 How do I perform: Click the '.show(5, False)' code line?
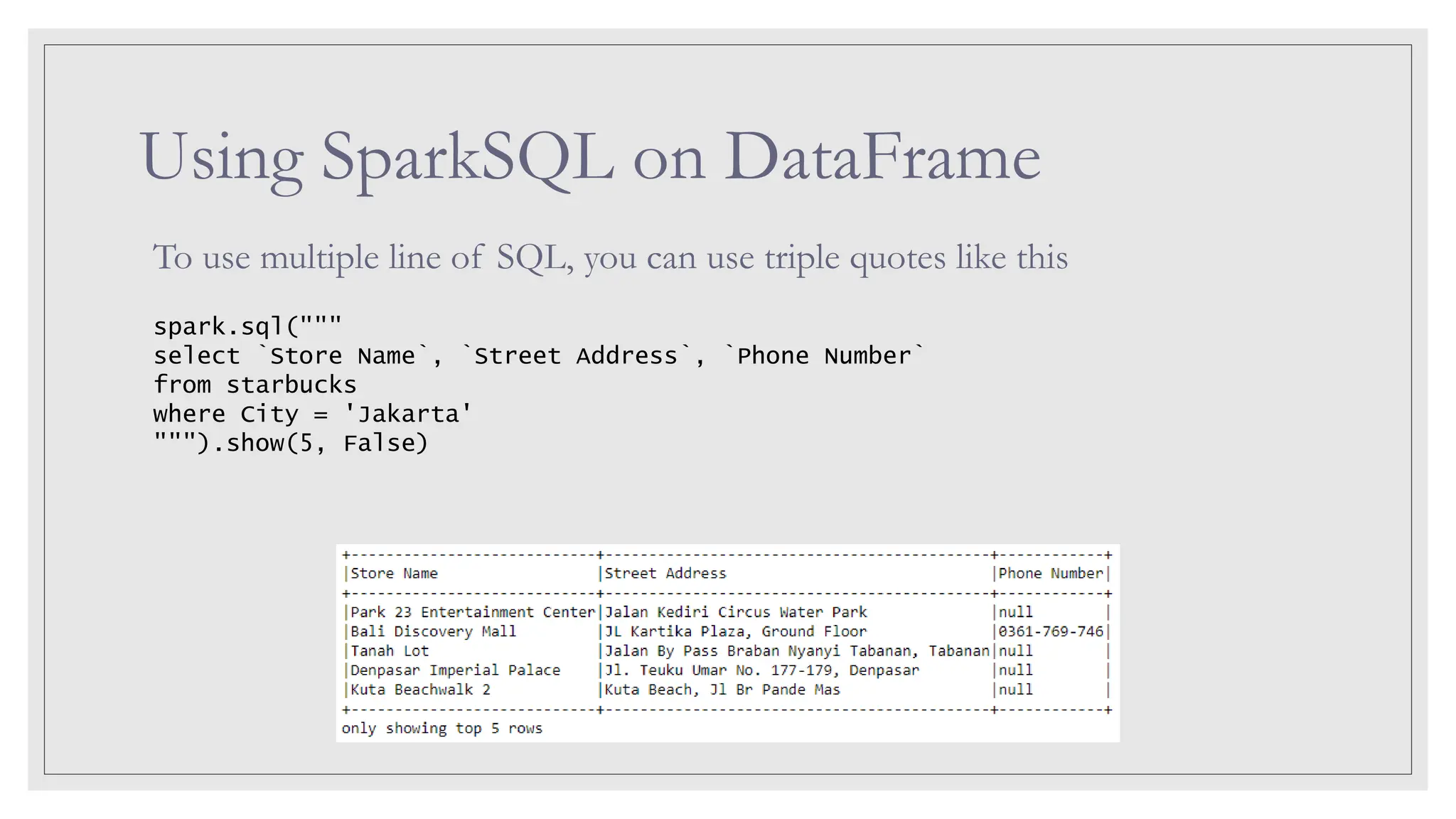(x=291, y=443)
